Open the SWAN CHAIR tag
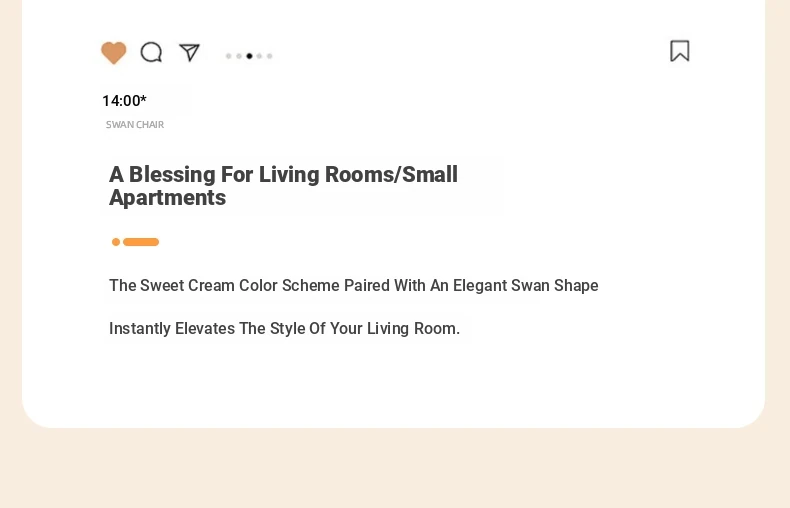Screen dimensions: 790x508 pos(135,124)
